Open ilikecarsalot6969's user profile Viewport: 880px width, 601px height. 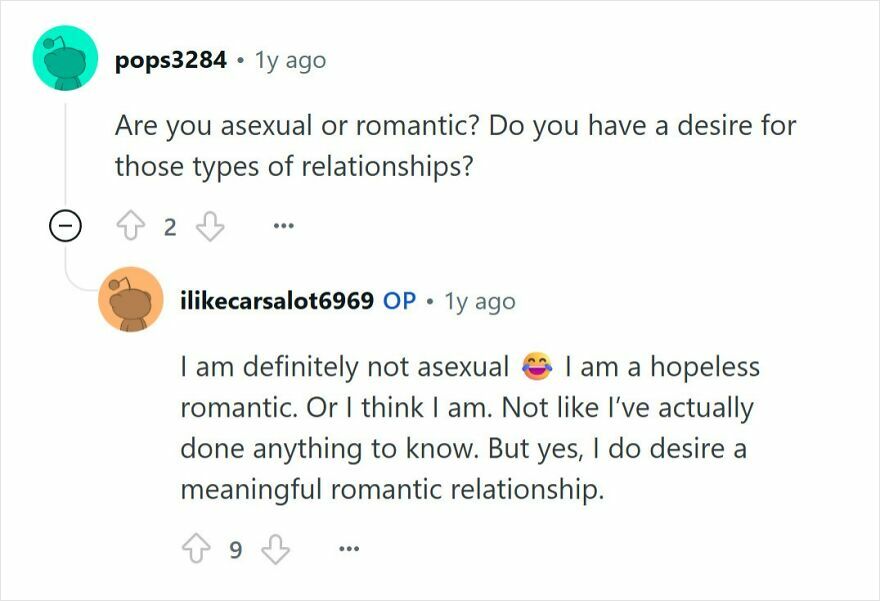[280, 300]
